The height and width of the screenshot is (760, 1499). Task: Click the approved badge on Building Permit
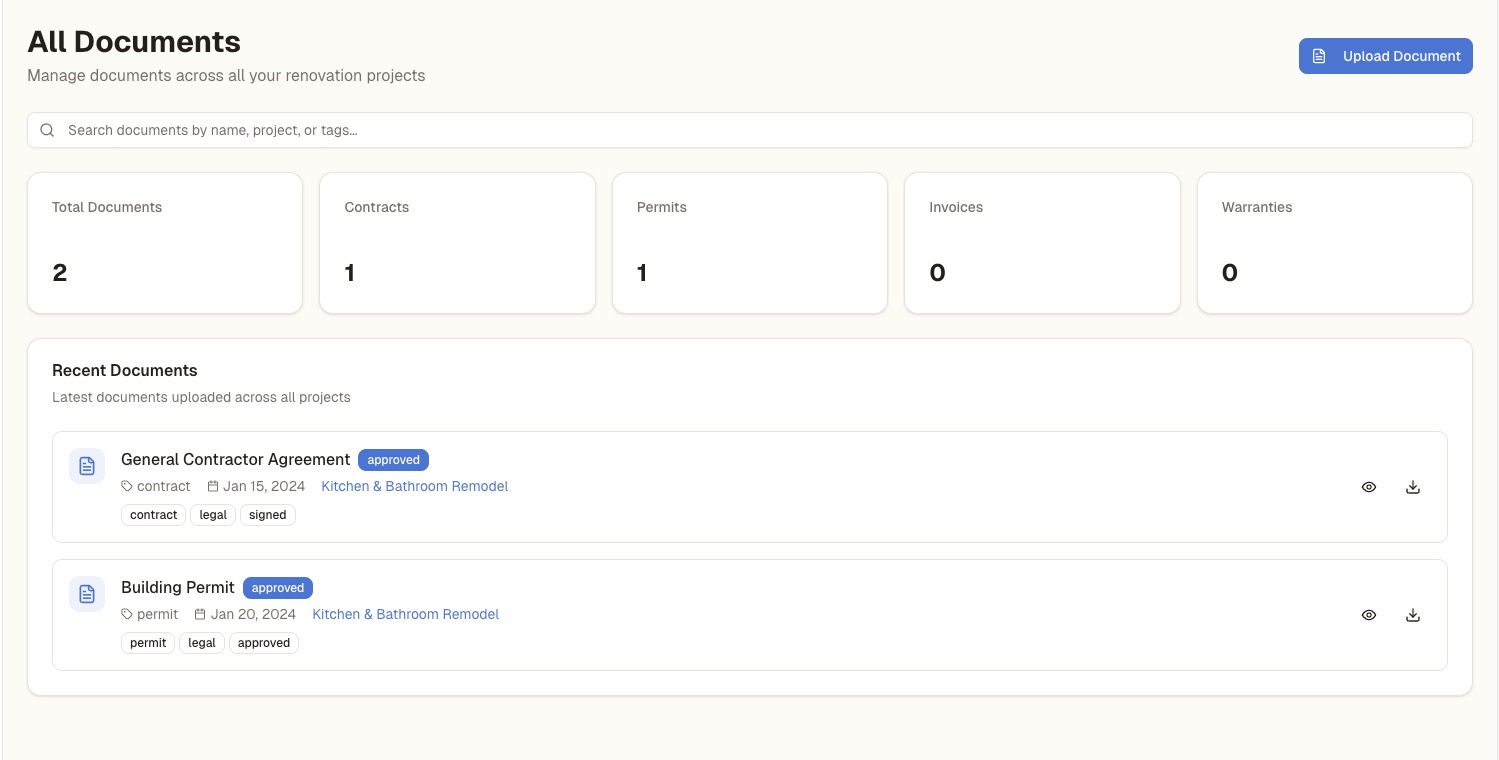pos(278,587)
